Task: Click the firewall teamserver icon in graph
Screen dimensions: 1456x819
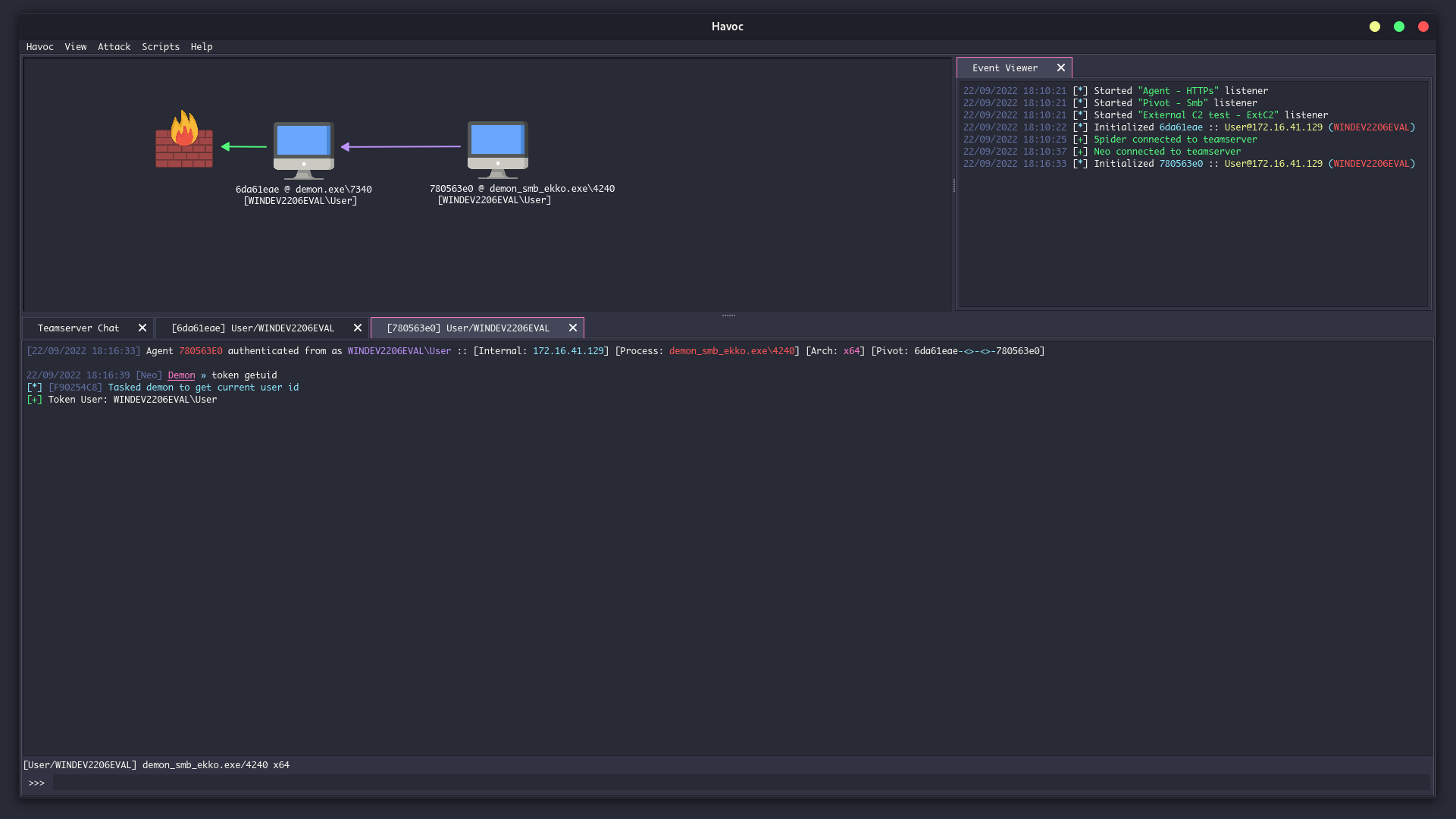Action: click(x=184, y=140)
